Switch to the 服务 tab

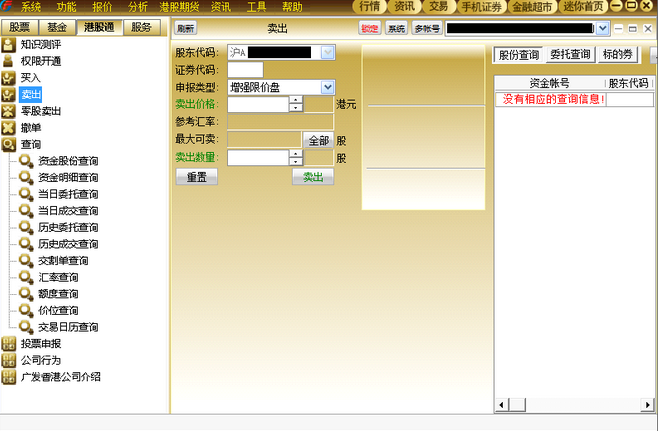point(141,27)
